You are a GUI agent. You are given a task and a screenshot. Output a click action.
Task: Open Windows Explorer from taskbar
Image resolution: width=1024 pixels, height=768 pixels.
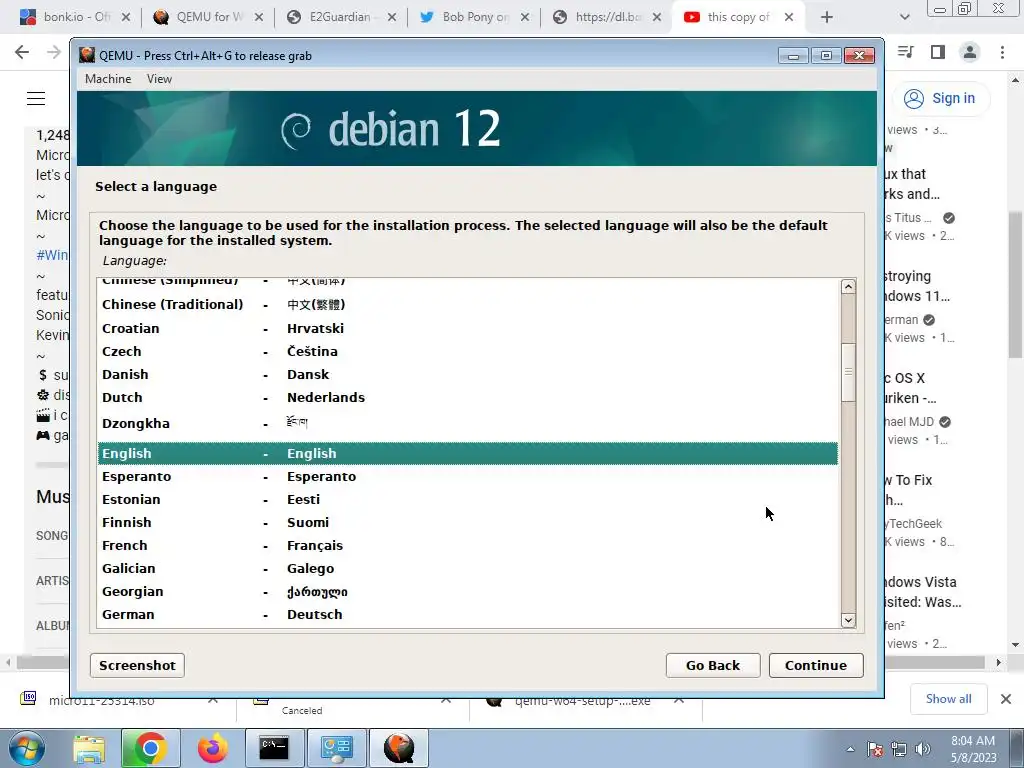[x=89, y=749]
